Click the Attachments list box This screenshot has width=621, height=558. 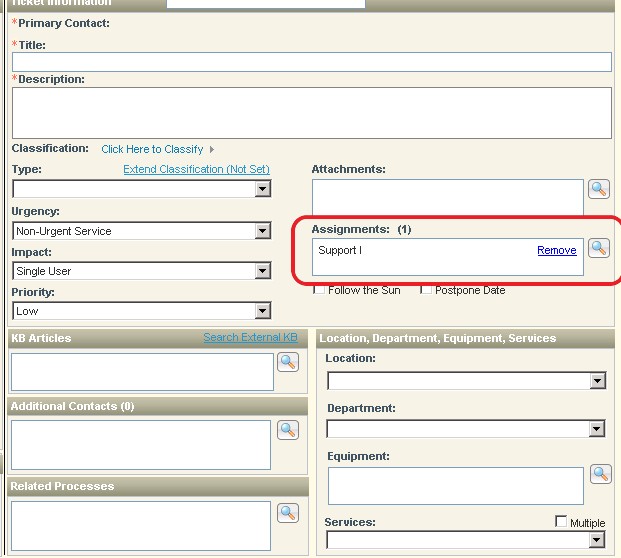(448, 197)
